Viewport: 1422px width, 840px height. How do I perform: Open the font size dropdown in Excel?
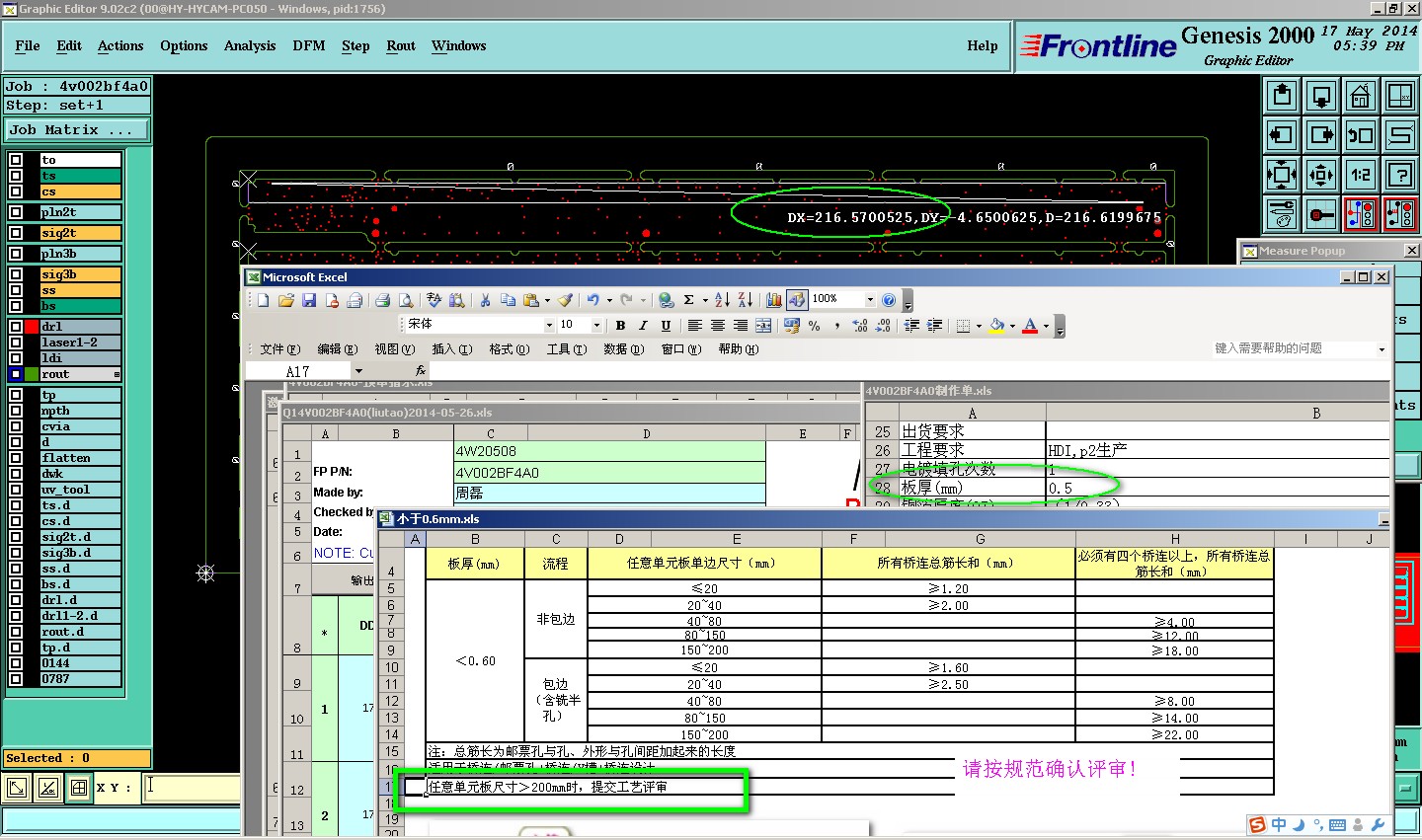[x=596, y=326]
